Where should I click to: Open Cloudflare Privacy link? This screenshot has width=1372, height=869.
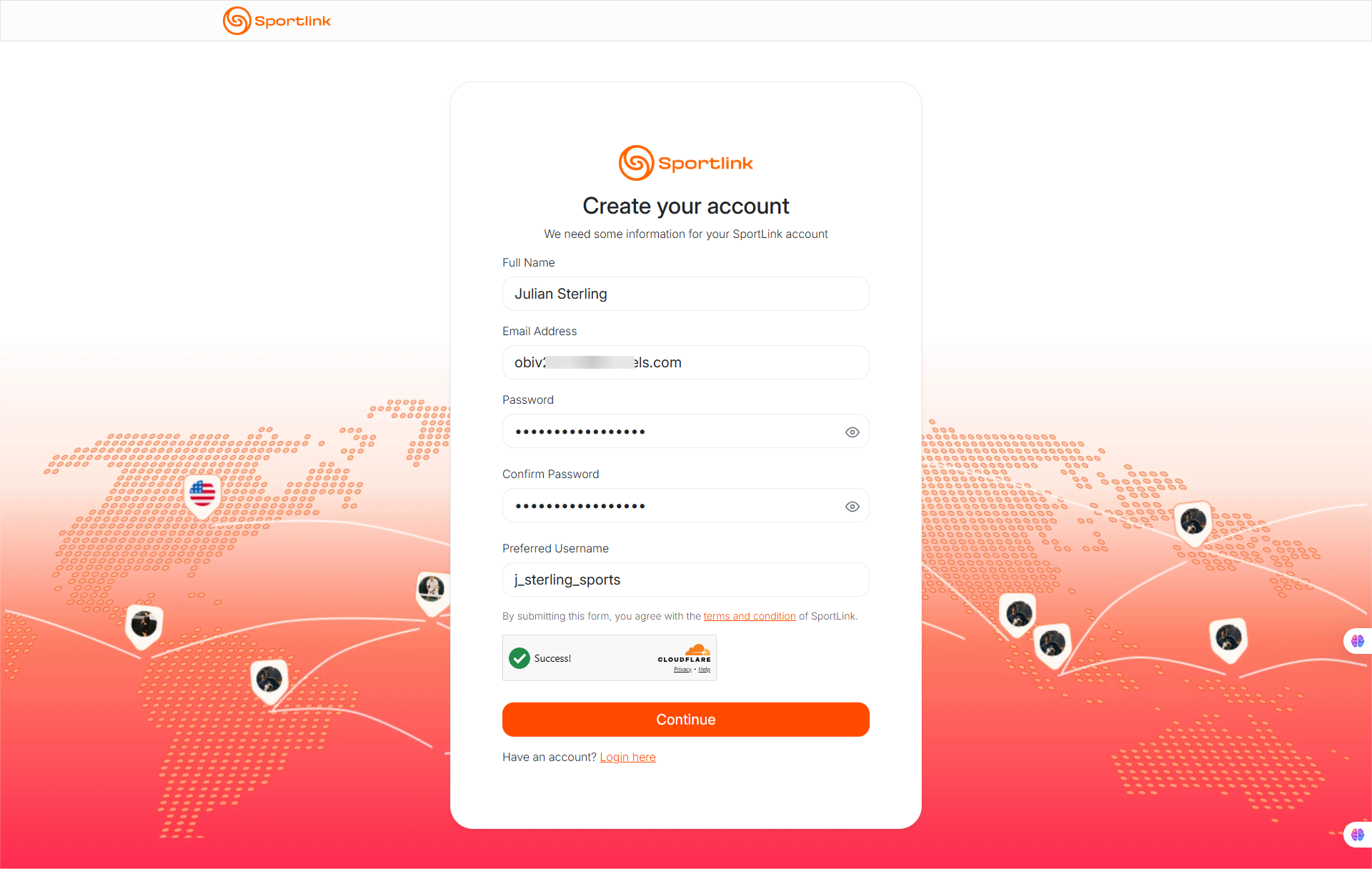tap(682, 670)
